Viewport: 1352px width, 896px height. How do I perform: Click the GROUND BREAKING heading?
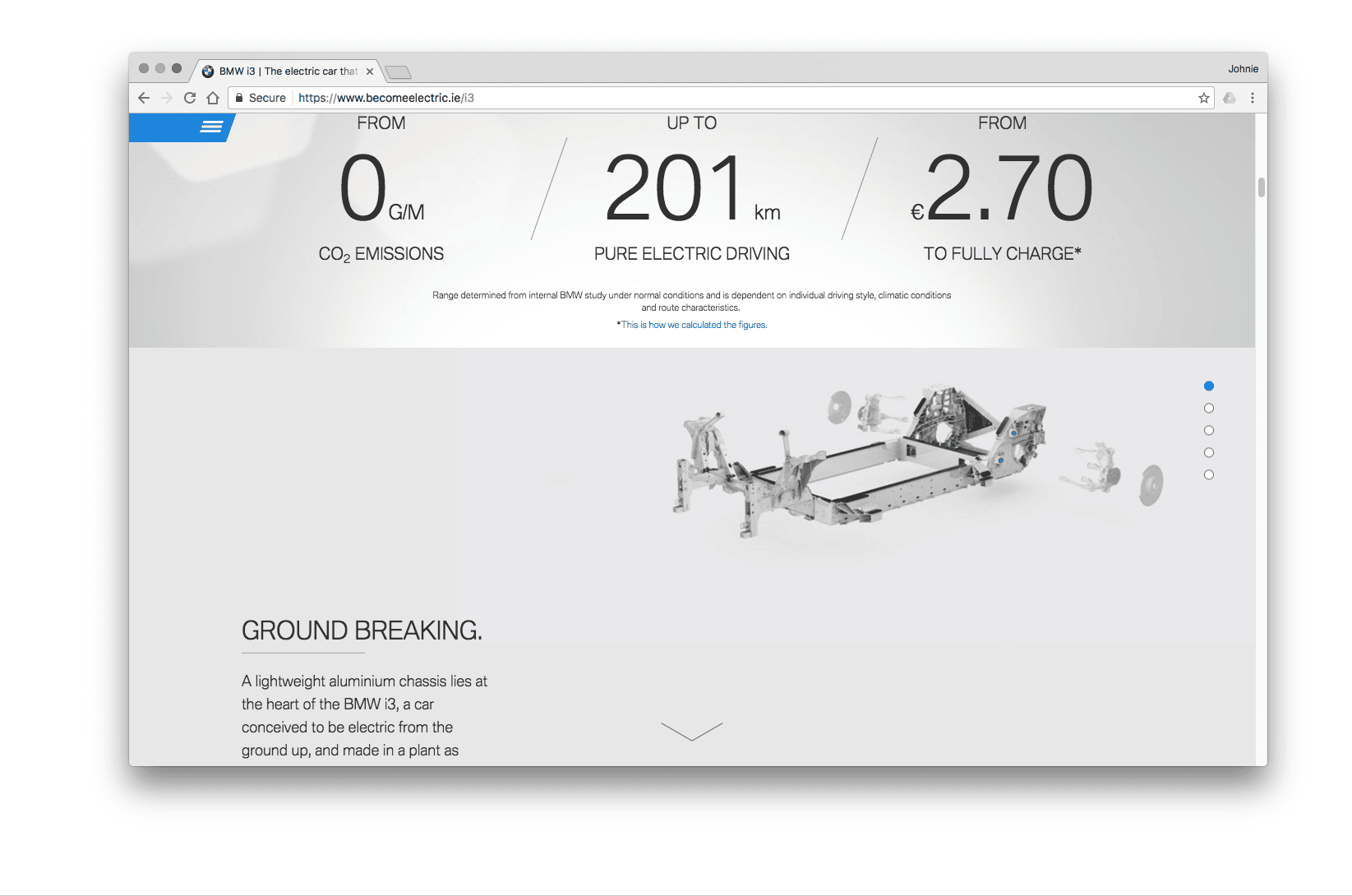tap(362, 630)
